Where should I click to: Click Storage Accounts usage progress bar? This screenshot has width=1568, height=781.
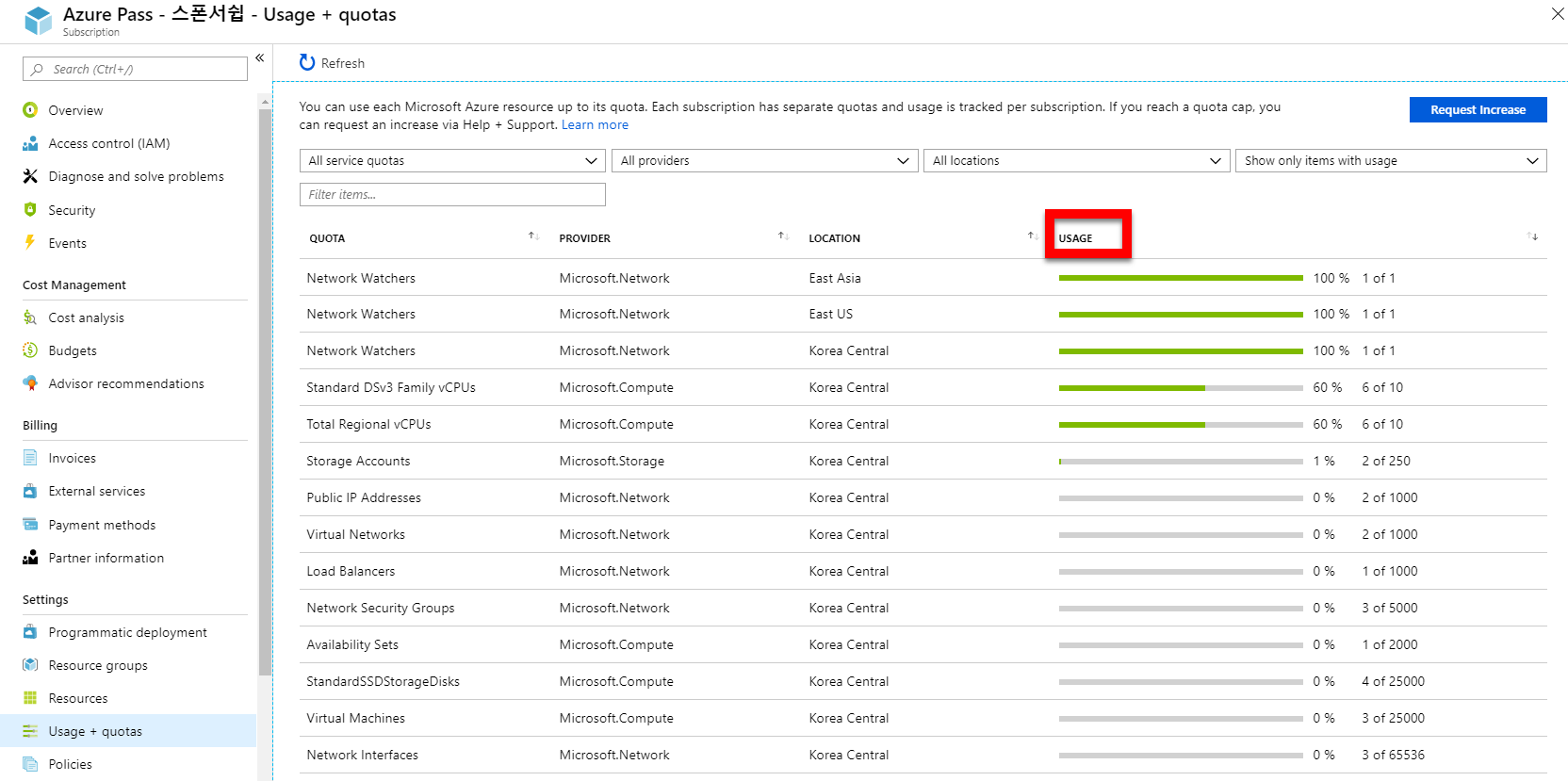click(1181, 462)
